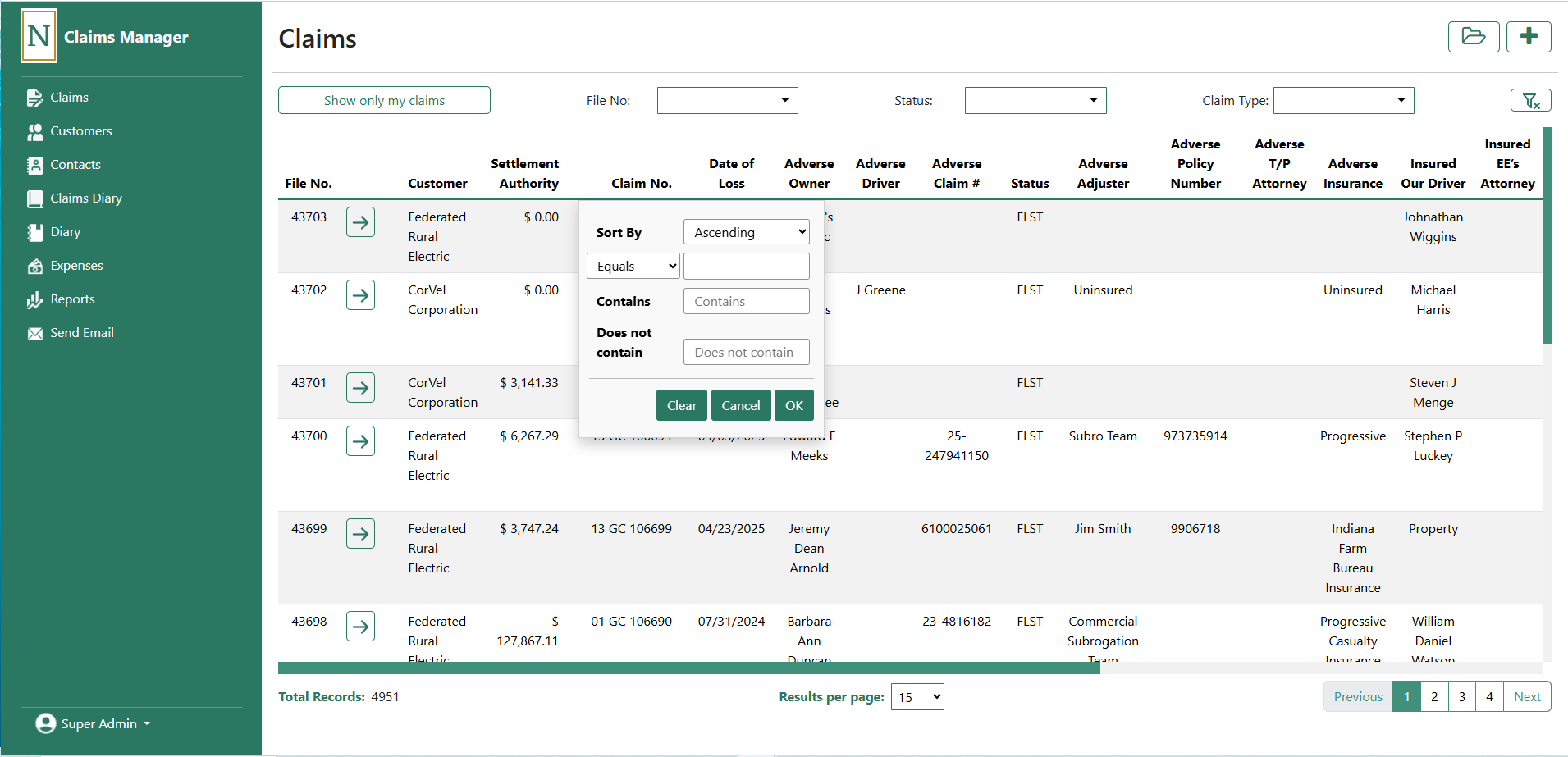The height and width of the screenshot is (757, 1568).
Task: Open the folder icon button
Action: (x=1473, y=37)
